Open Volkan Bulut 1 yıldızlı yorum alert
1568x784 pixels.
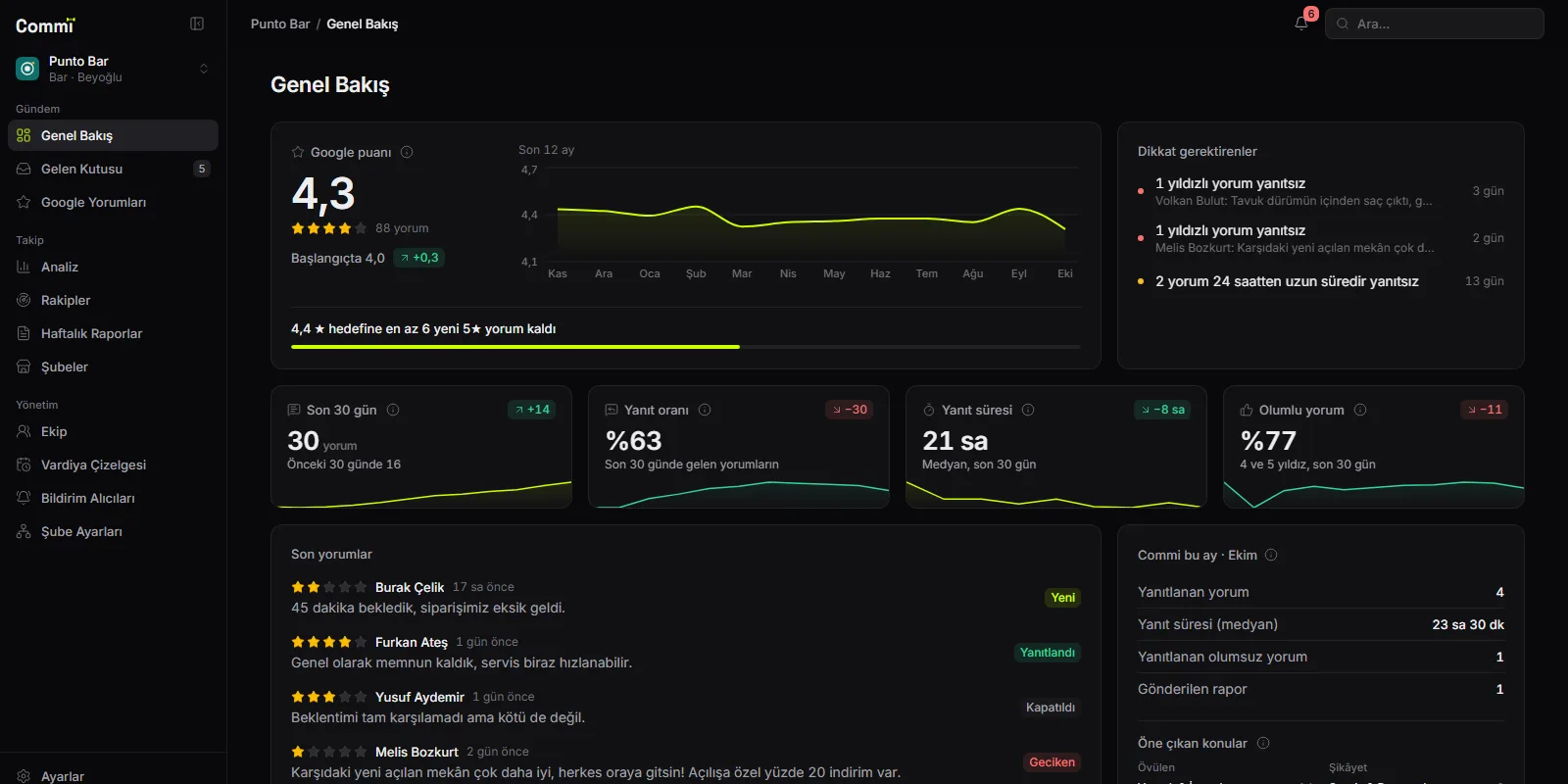1321,191
